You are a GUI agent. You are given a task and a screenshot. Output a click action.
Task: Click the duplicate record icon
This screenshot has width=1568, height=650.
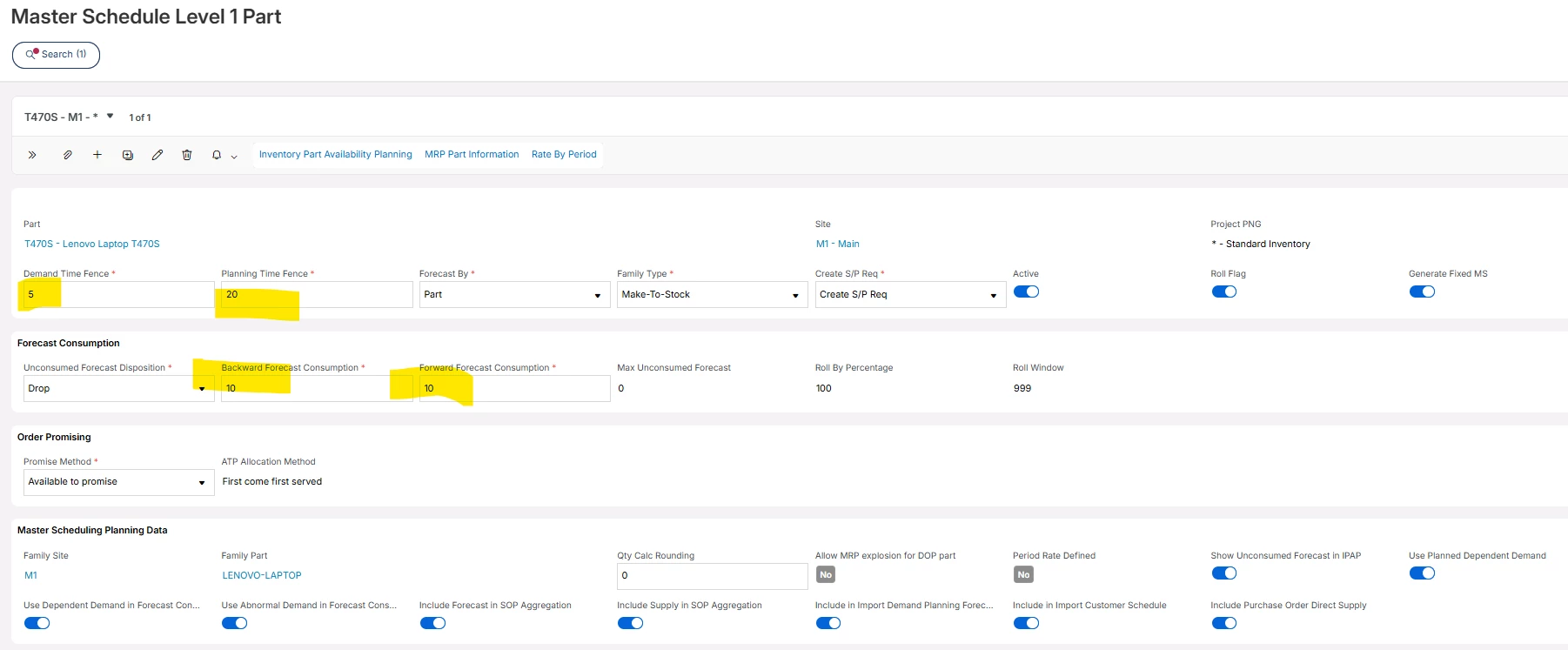tap(128, 155)
